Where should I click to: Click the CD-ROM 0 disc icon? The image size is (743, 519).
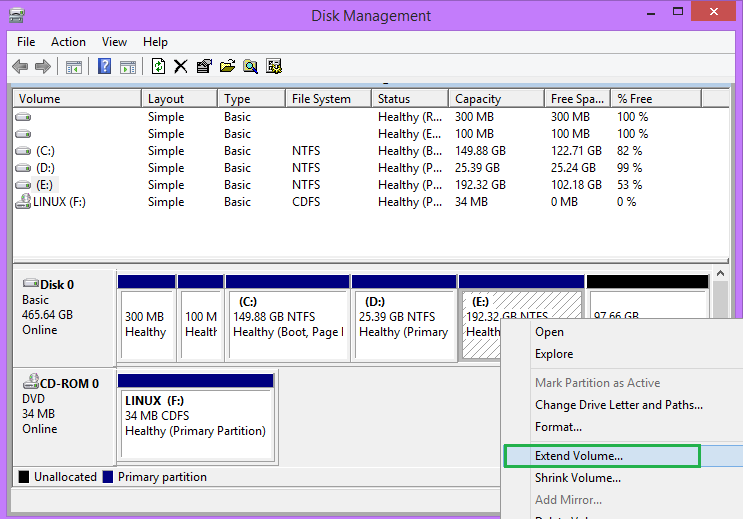[x=31, y=381]
